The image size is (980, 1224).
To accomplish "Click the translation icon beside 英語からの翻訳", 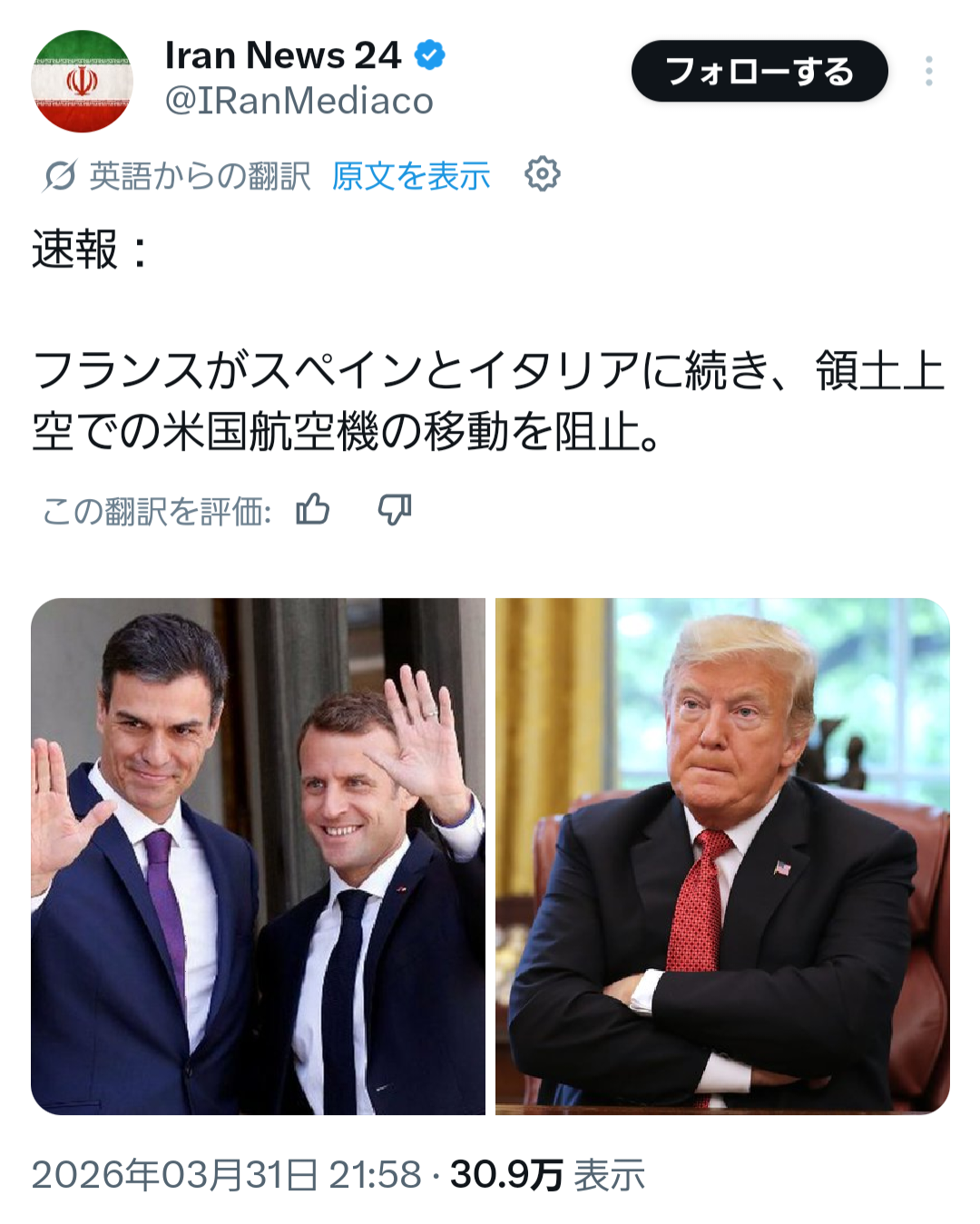I will tap(59, 175).
